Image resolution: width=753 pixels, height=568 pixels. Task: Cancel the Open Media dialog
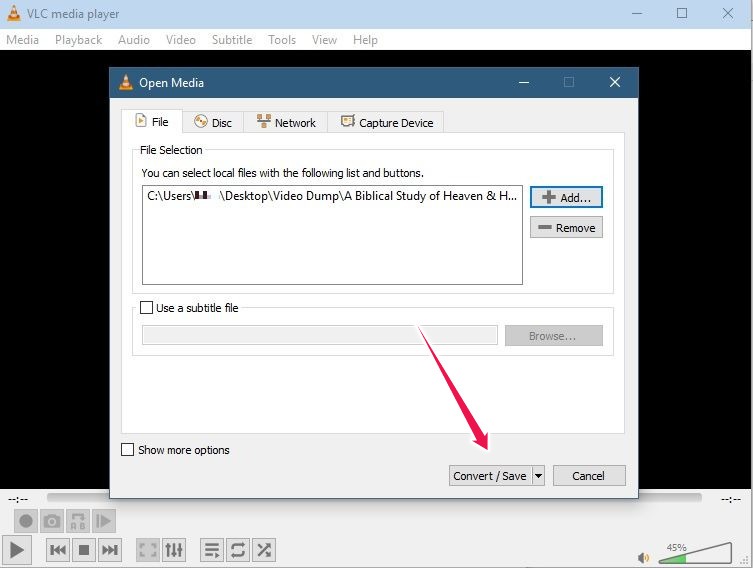[589, 476]
